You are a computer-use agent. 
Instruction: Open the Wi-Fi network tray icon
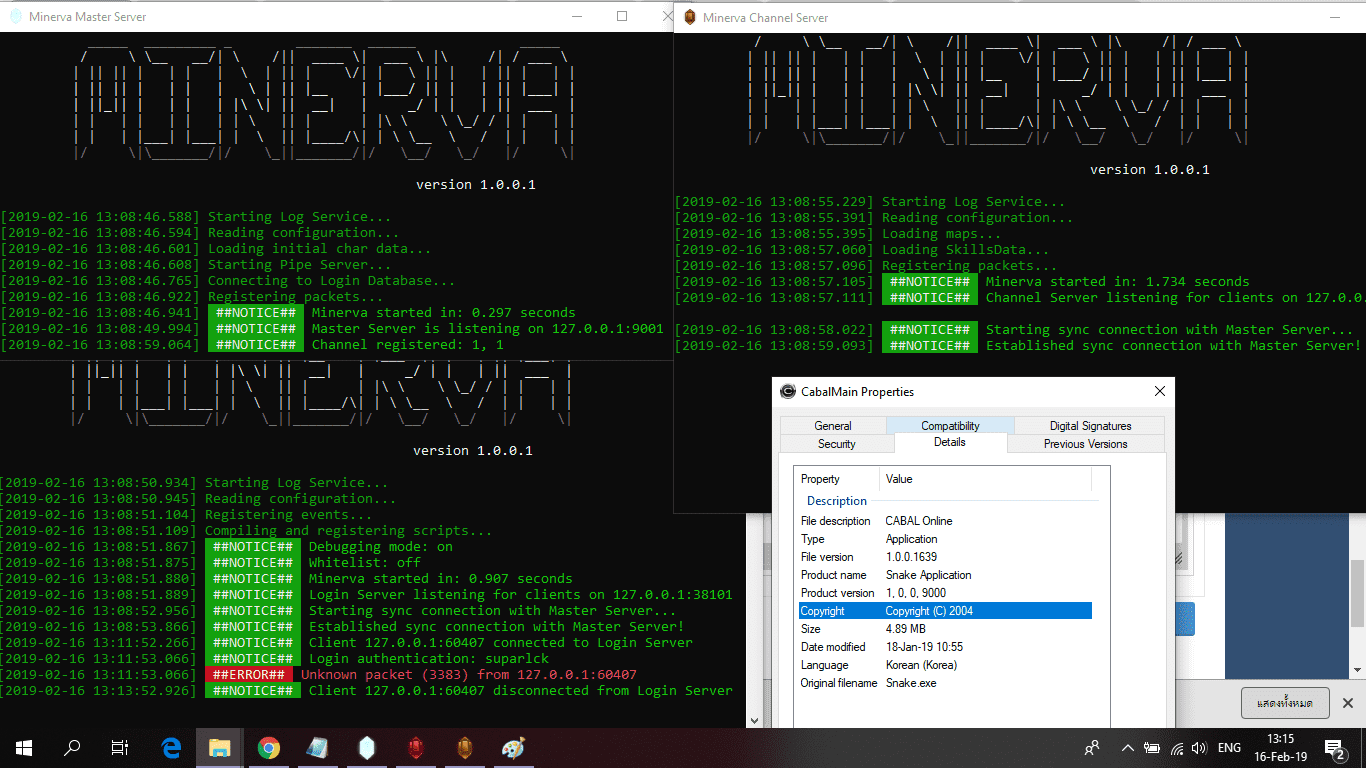(1177, 747)
